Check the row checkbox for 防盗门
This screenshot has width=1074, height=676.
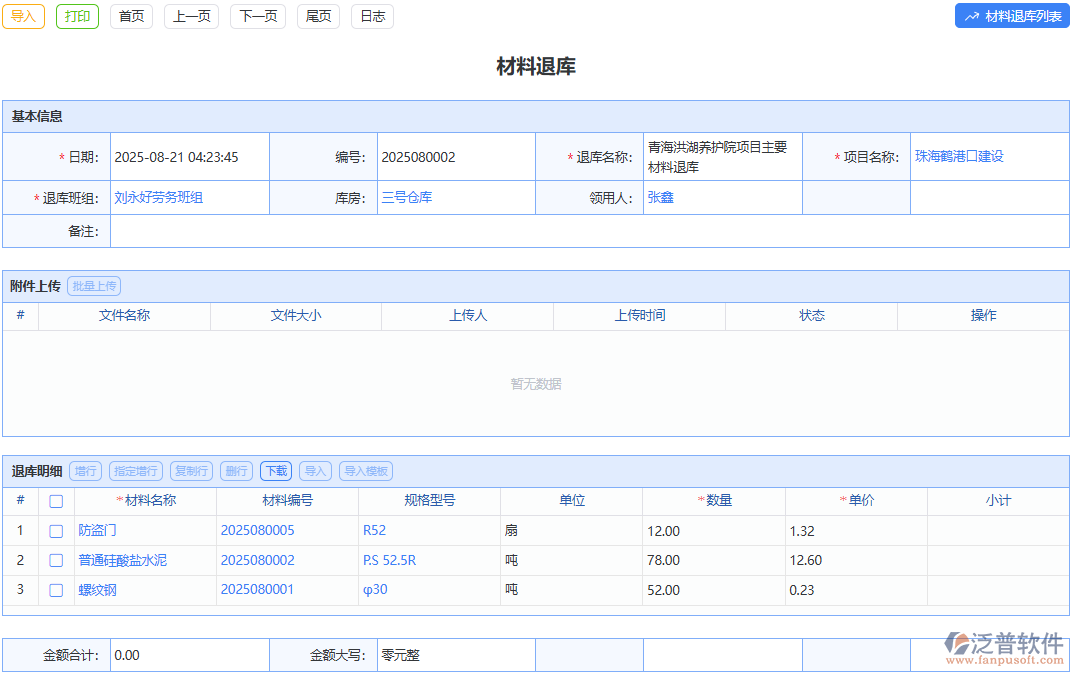pos(56,531)
